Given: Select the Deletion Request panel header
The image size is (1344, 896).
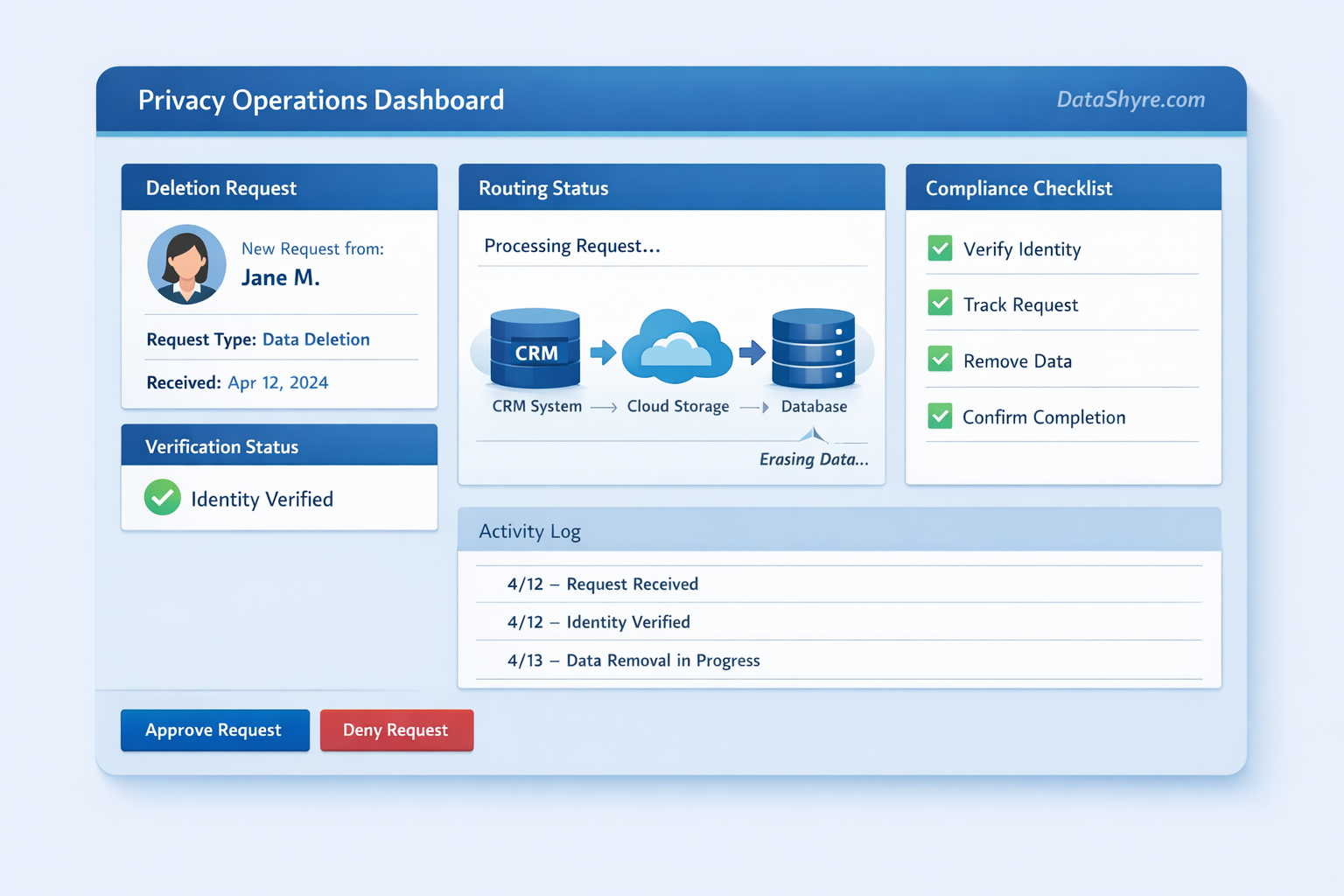Looking at the screenshot, I should click(279, 187).
